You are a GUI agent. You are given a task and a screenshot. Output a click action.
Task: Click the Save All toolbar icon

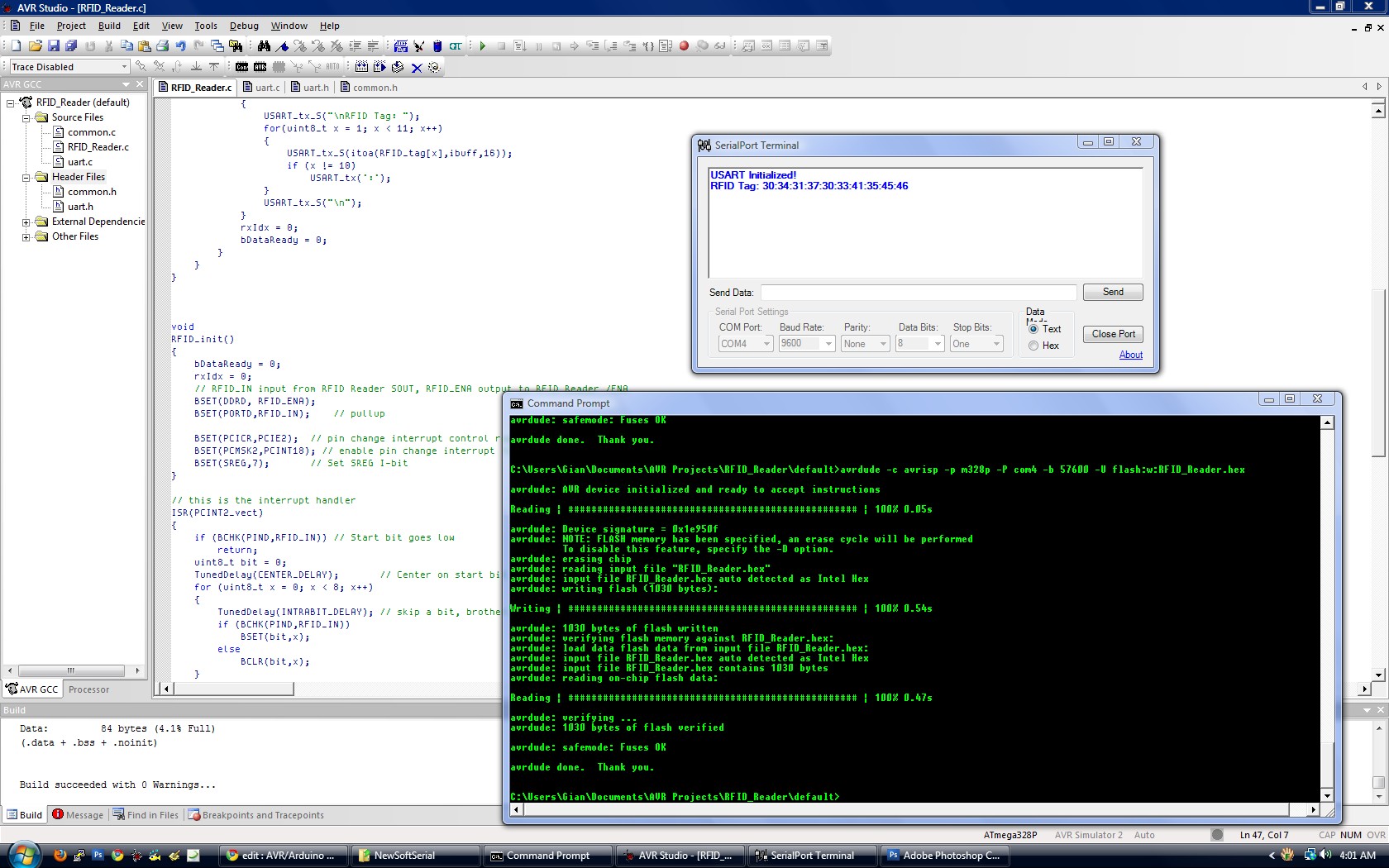(x=71, y=46)
